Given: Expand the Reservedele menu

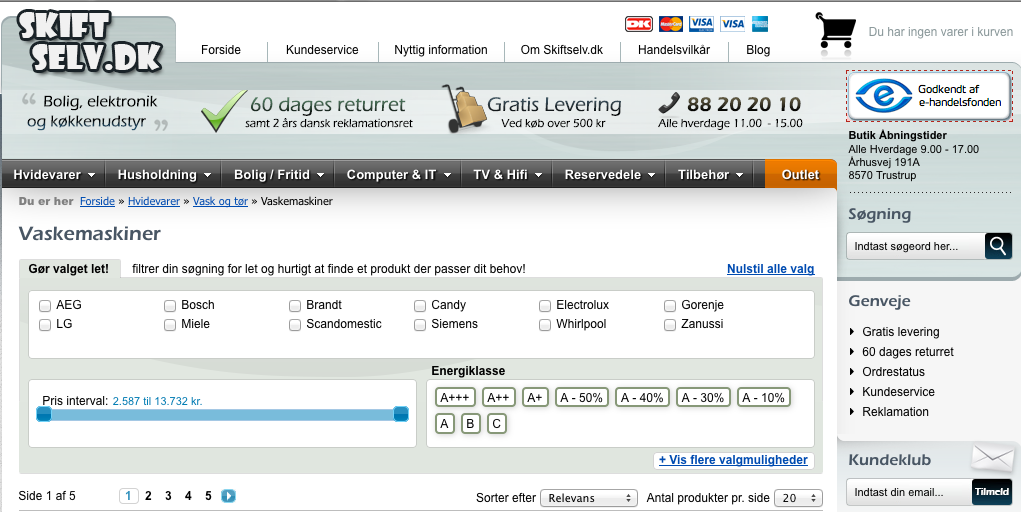Looking at the screenshot, I should [609, 175].
